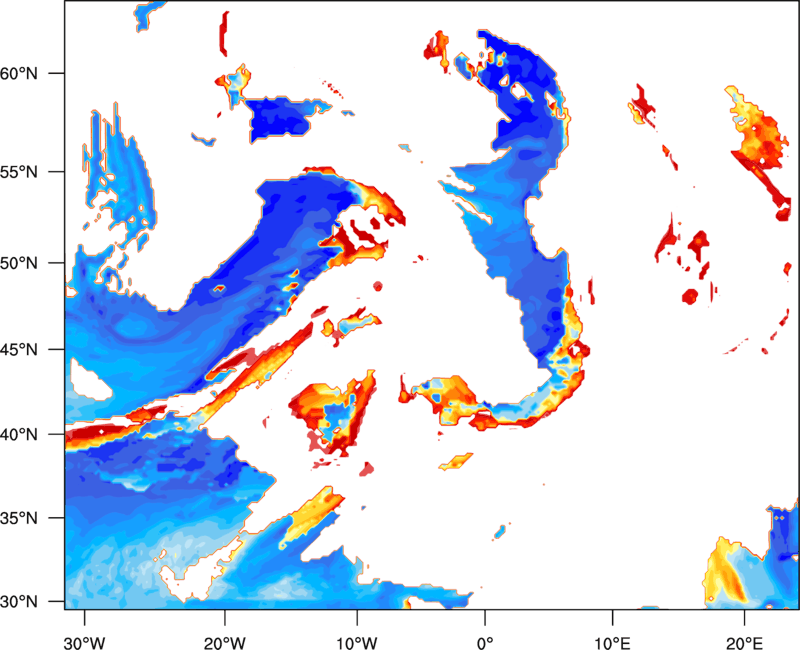The height and width of the screenshot is (650, 800).
Task: Click the 55°N latitude label
Action: 19,171
